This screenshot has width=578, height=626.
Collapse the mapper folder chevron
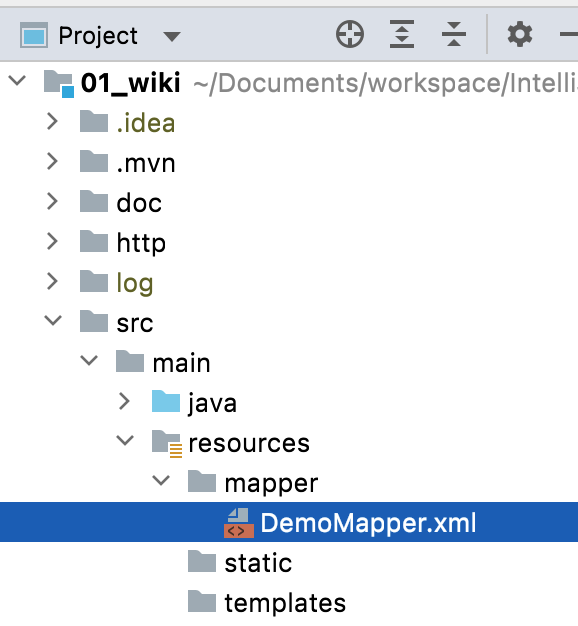click(161, 480)
